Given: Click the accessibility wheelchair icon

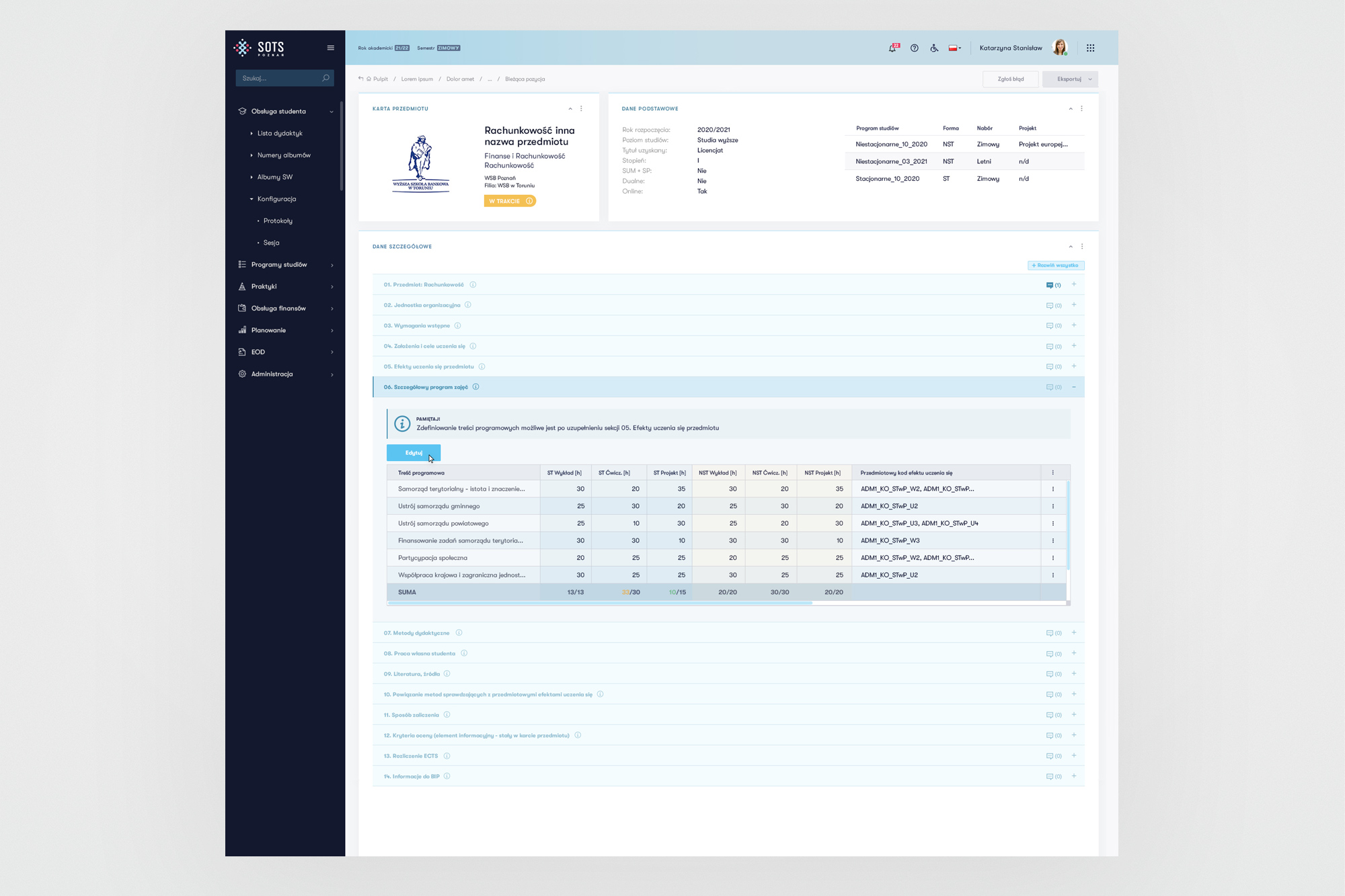Looking at the screenshot, I should 934,48.
